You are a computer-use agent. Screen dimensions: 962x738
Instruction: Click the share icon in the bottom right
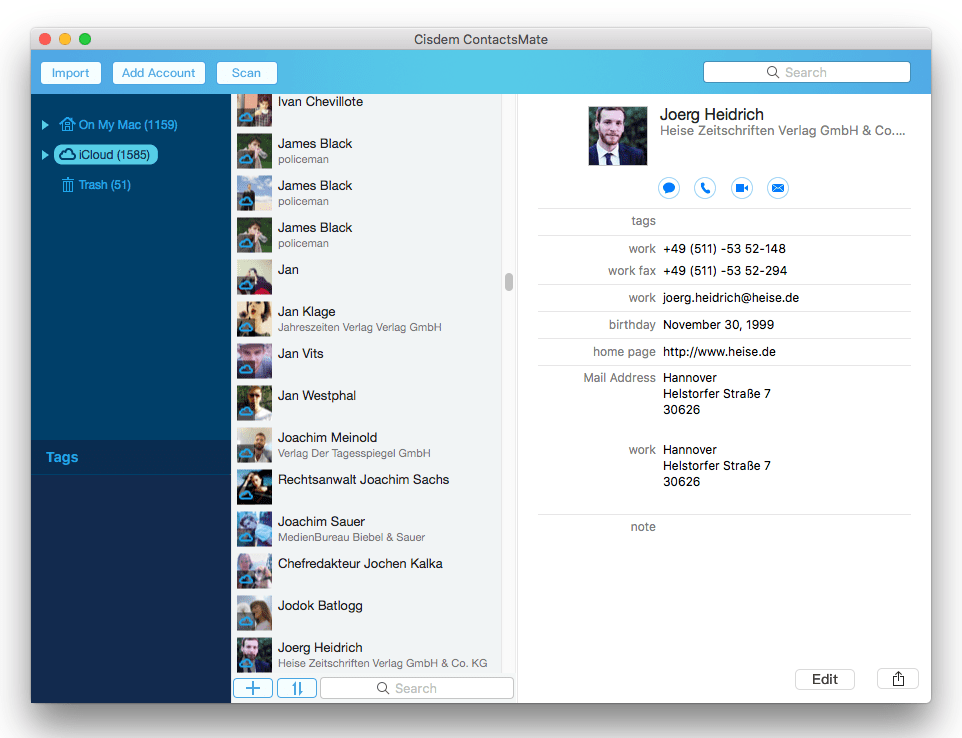pyautogui.click(x=897, y=678)
